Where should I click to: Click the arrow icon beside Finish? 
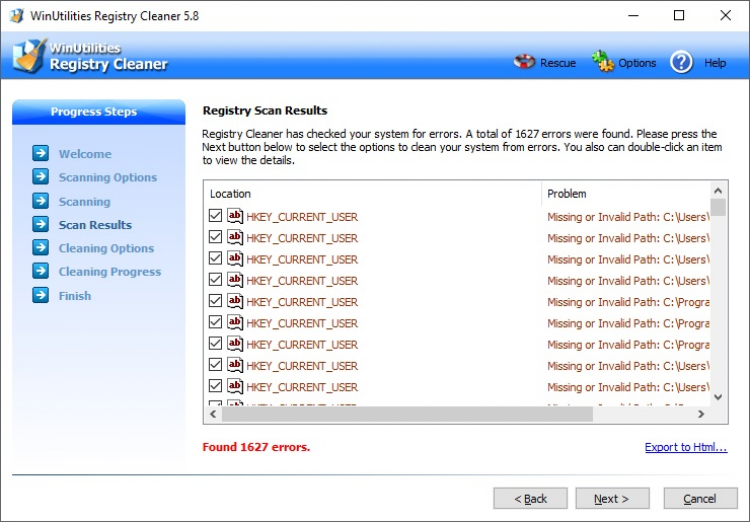[41, 295]
